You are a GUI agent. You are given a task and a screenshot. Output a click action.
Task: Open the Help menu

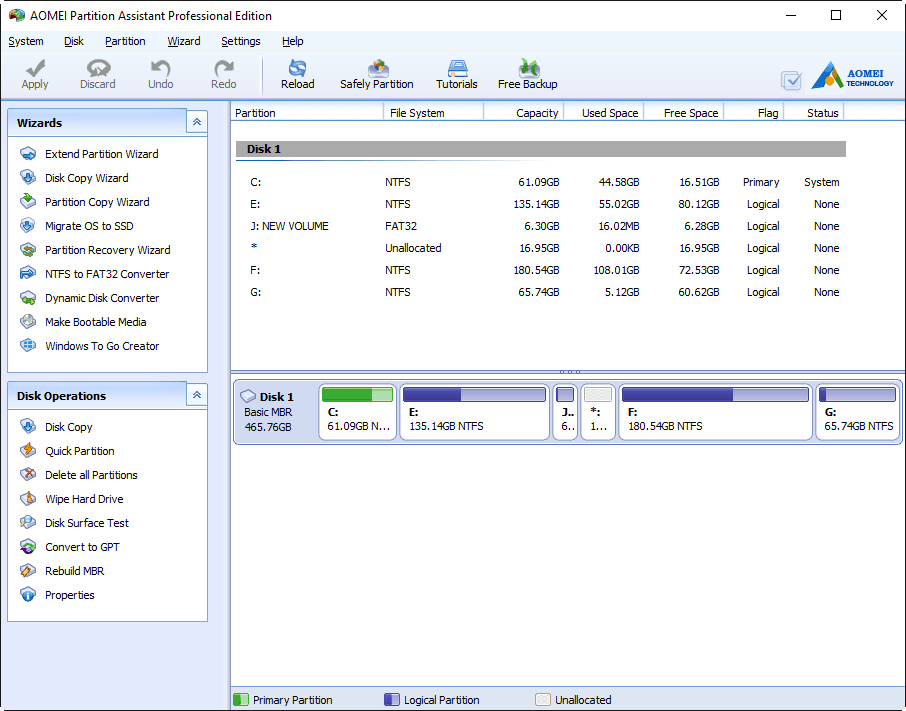pos(293,41)
